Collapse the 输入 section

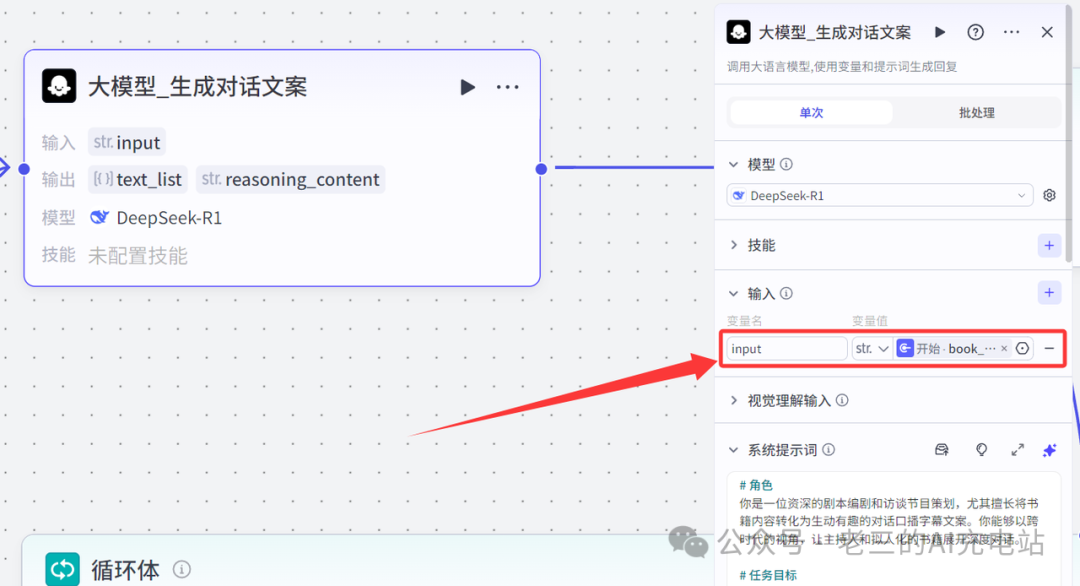point(734,293)
